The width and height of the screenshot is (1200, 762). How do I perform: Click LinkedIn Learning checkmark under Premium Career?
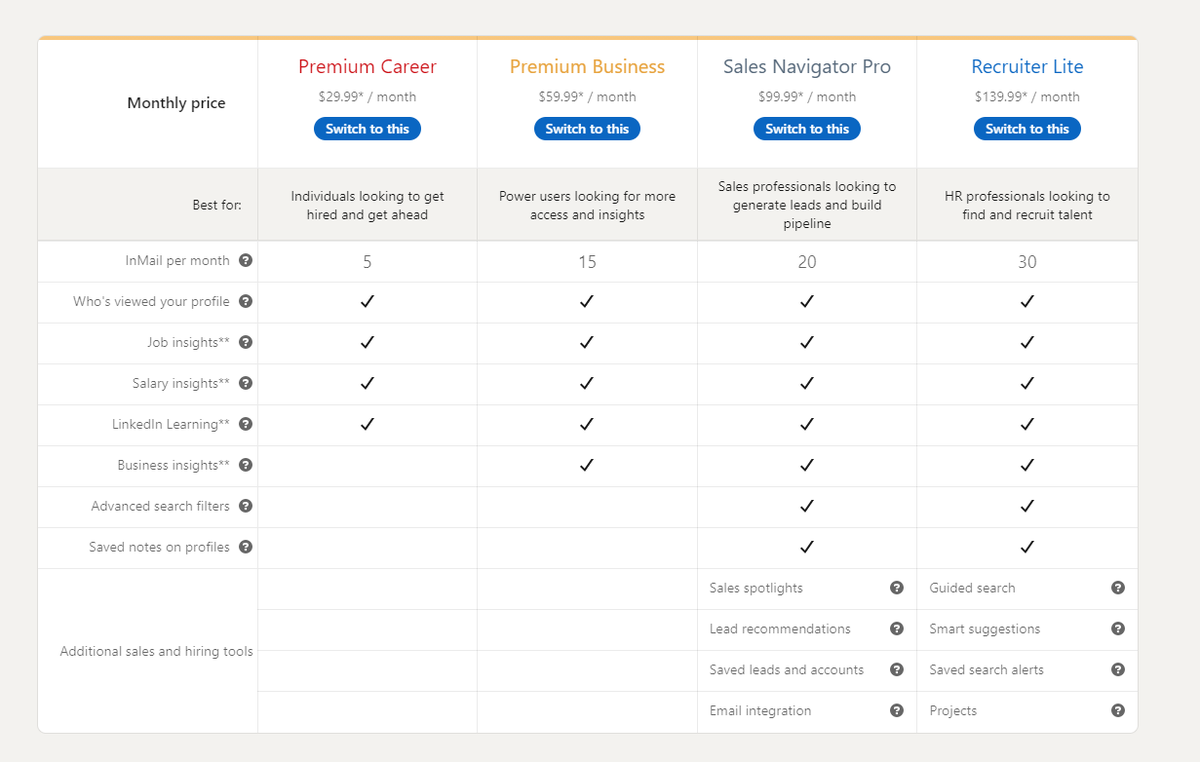click(x=367, y=424)
